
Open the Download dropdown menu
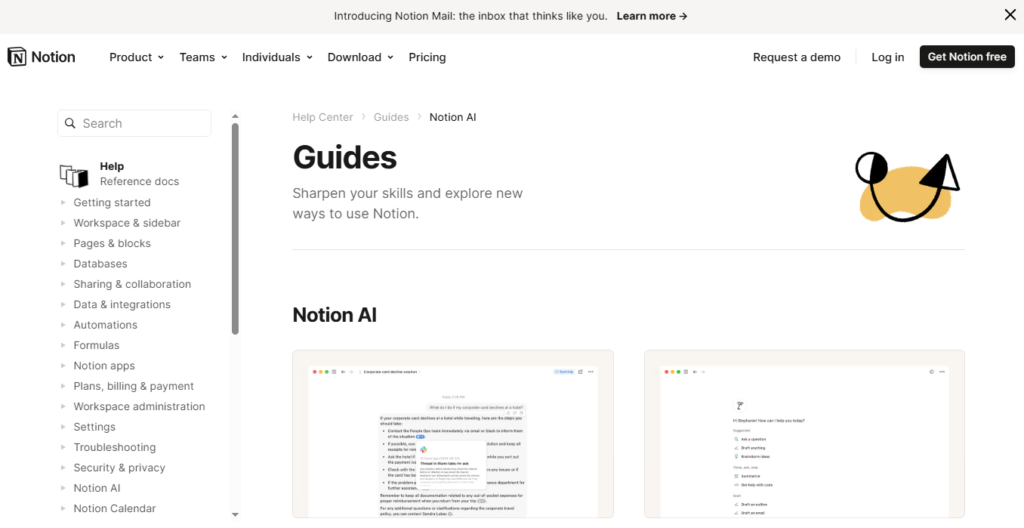360,57
